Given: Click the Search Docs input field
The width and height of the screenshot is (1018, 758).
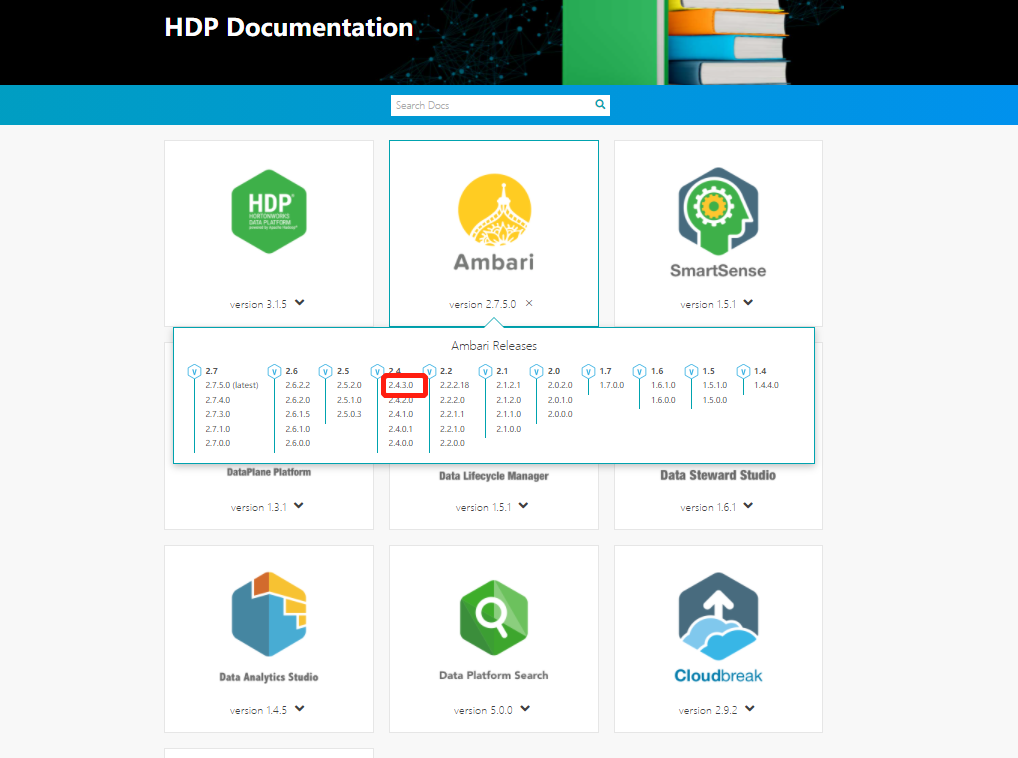Looking at the screenshot, I should 480,104.
